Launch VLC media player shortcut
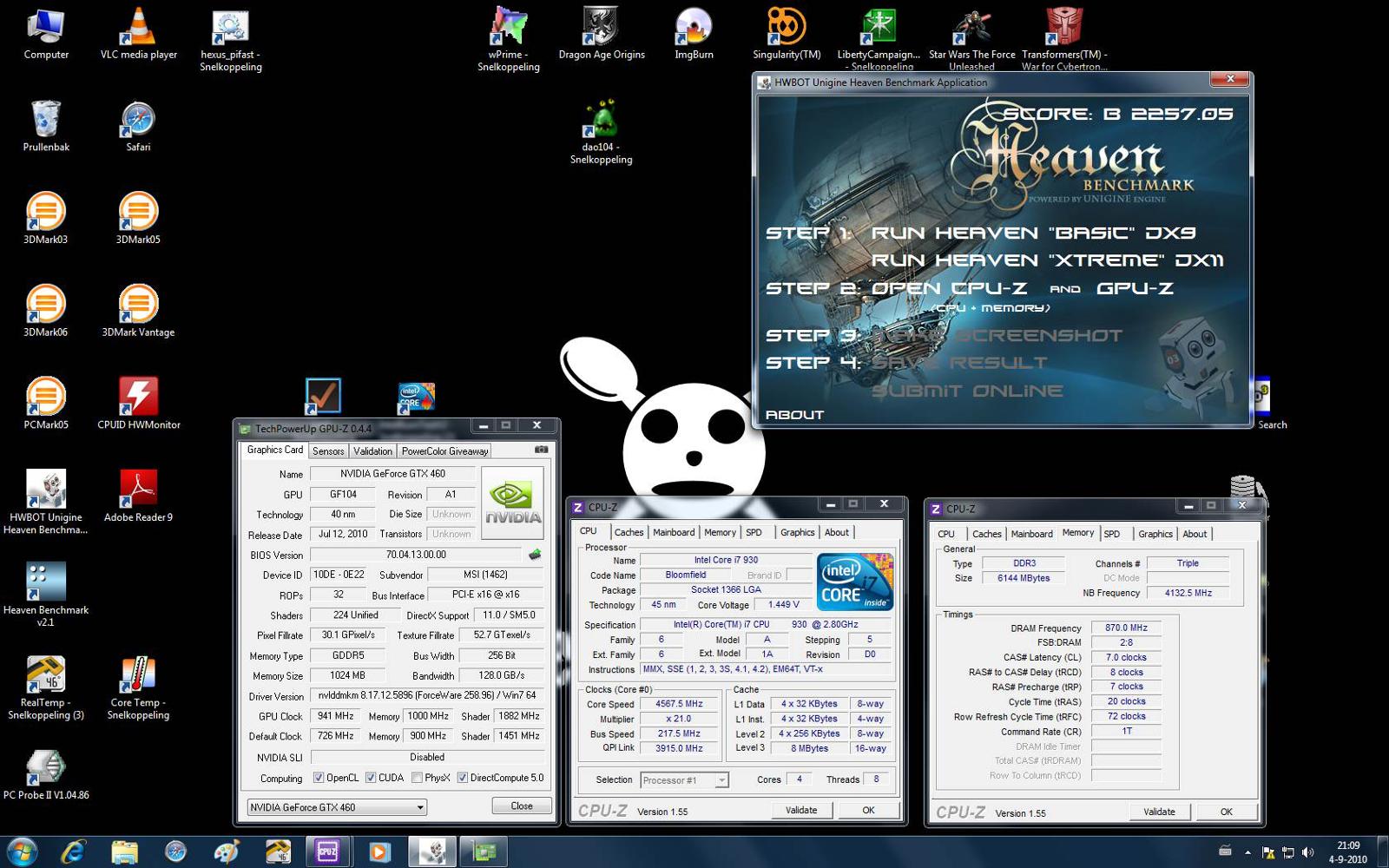This screenshot has height=868, width=1389. tap(138, 33)
